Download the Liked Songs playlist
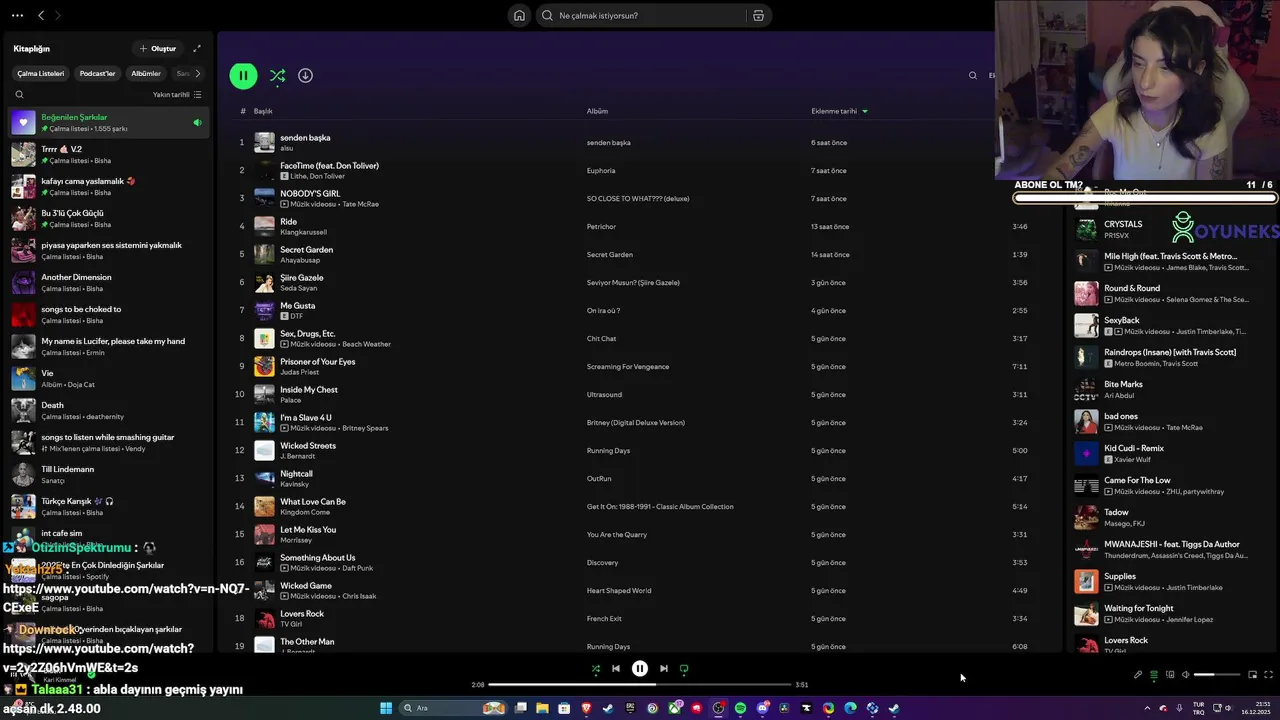The height and width of the screenshot is (720, 1280). (x=305, y=75)
